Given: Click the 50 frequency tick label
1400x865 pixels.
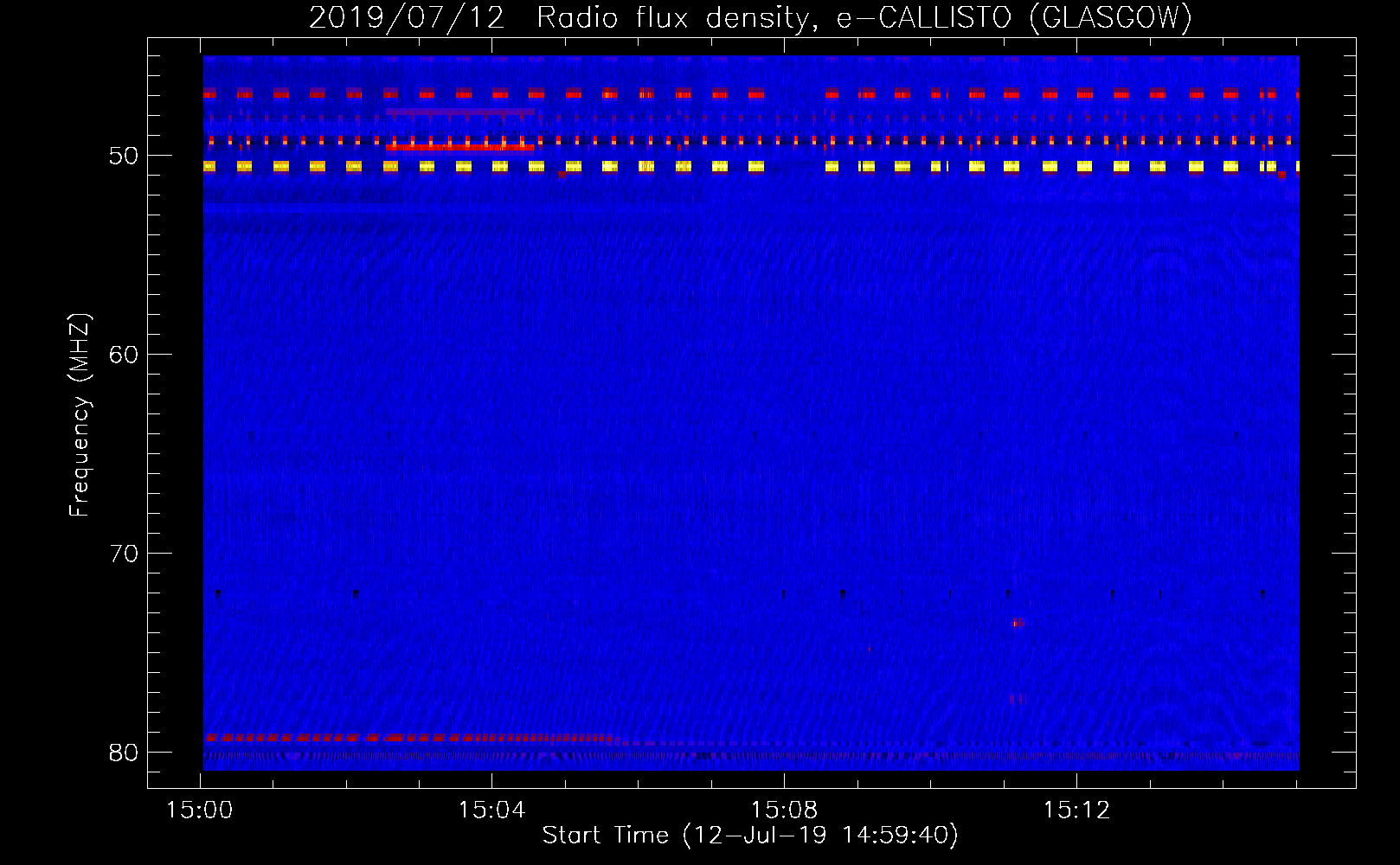Looking at the screenshot, I should click(124, 156).
